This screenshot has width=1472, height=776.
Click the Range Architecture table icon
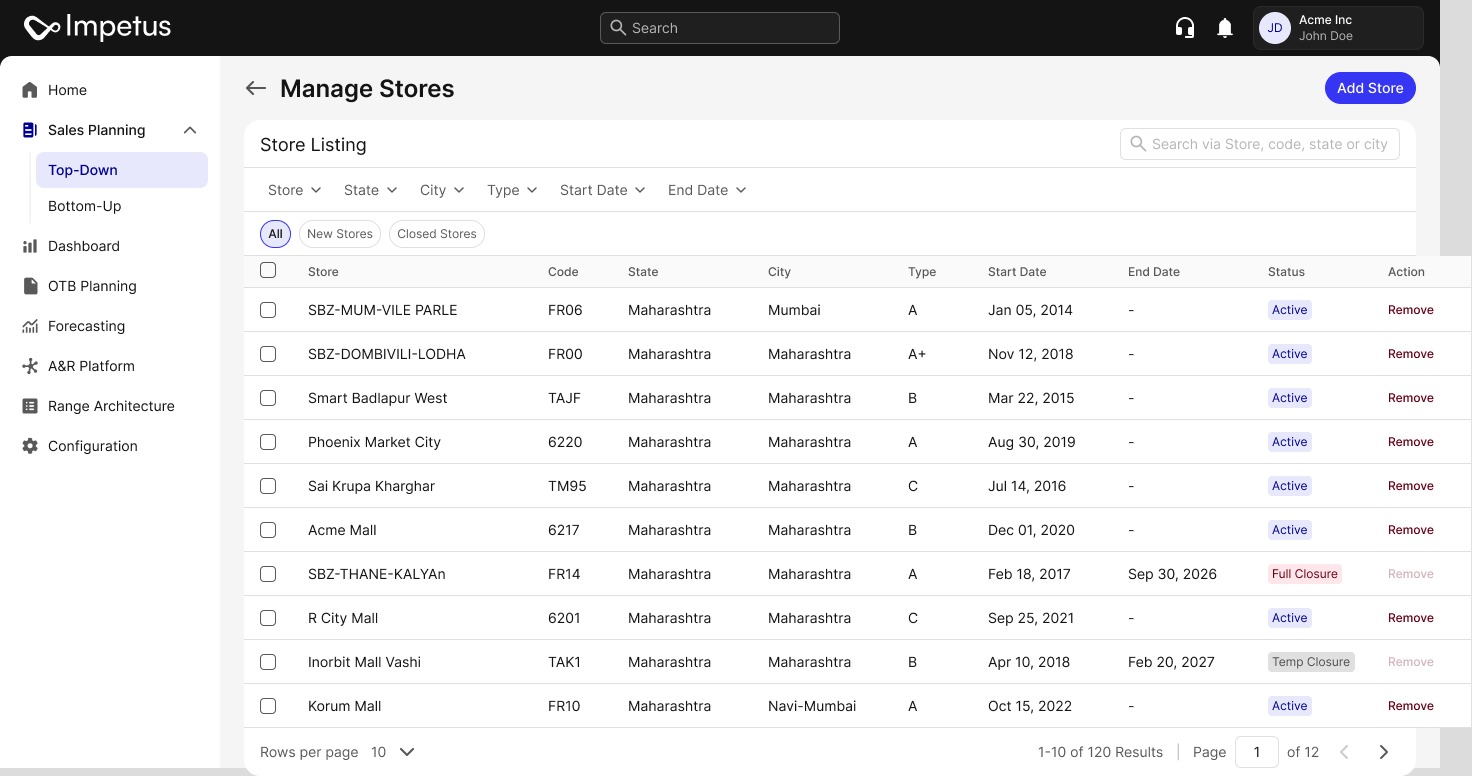(x=30, y=406)
